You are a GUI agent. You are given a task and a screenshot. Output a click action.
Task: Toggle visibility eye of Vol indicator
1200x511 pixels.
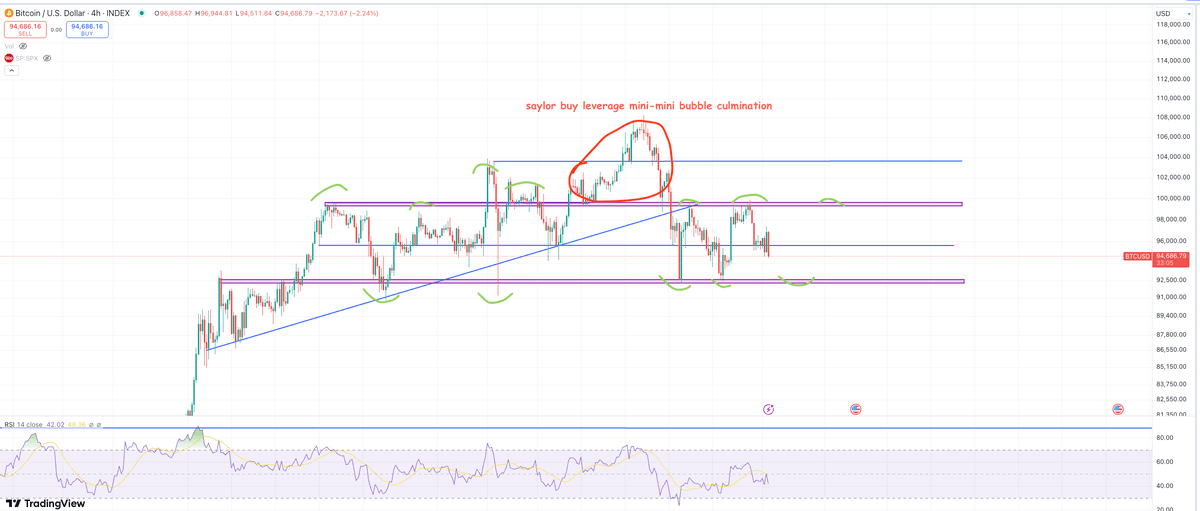tap(23, 46)
